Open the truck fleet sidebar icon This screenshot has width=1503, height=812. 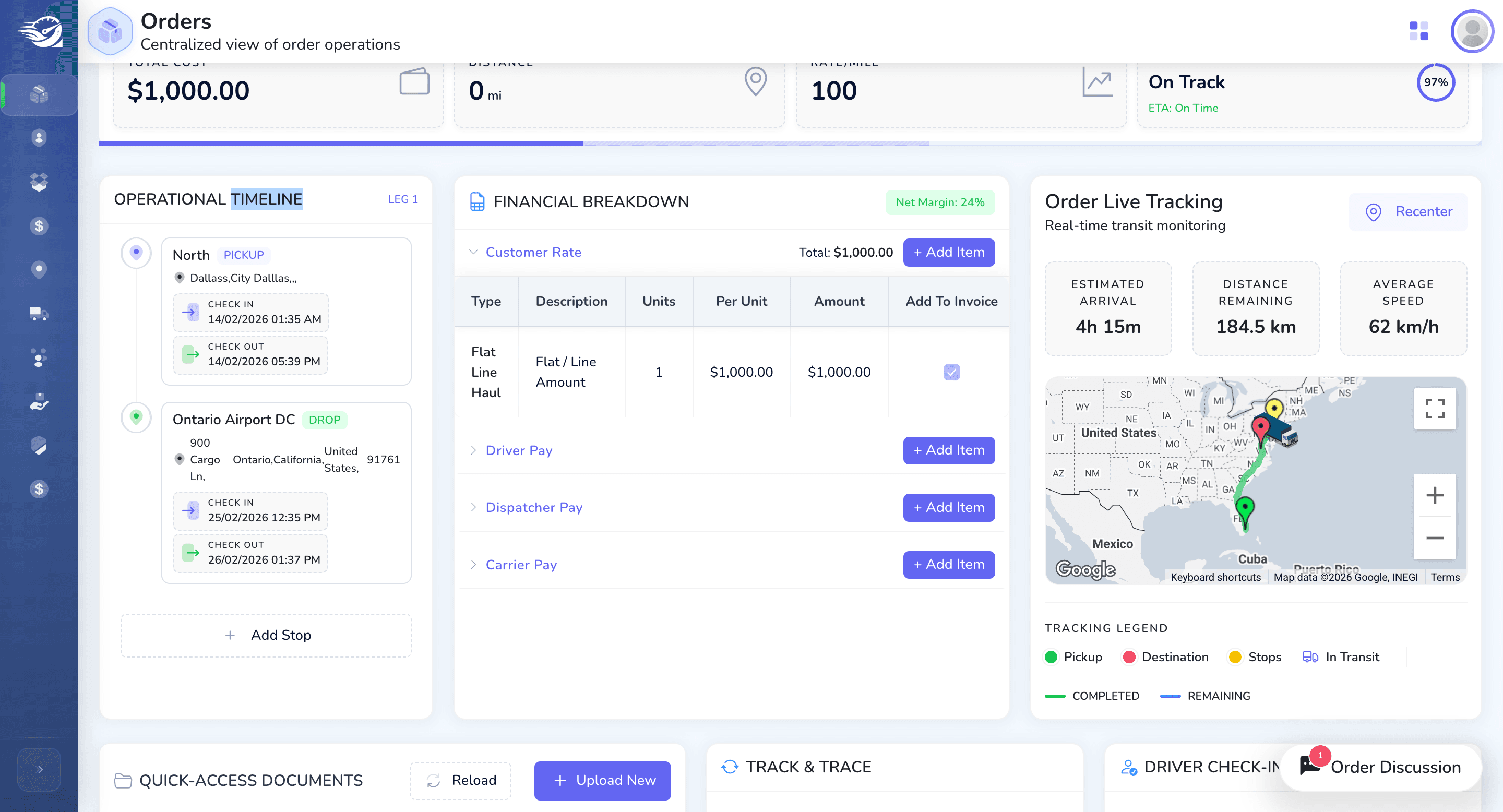(x=39, y=314)
